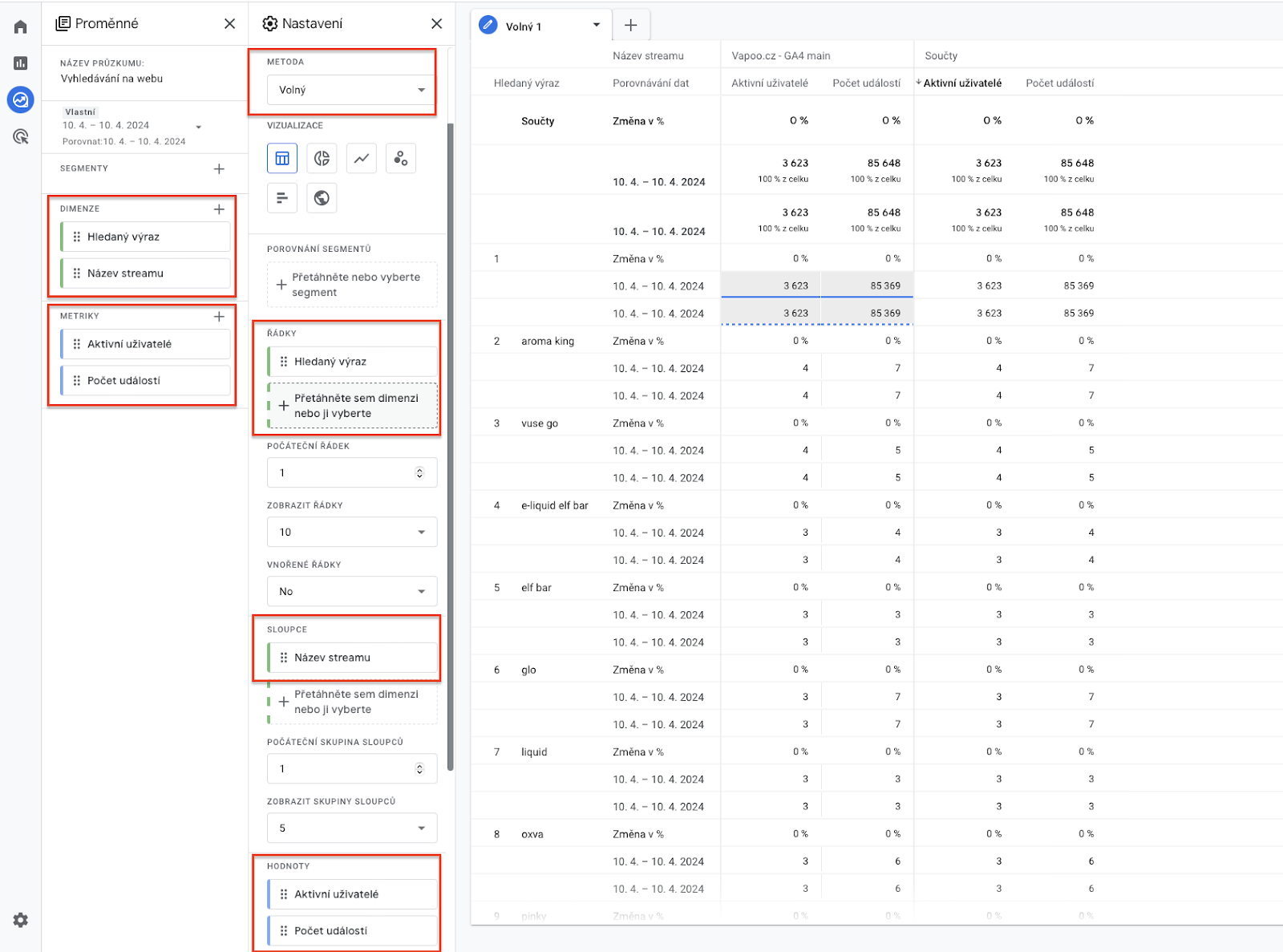This screenshot has height=952, width=1283.
Task: Add a new exploration tab with plus
Action: (x=631, y=26)
